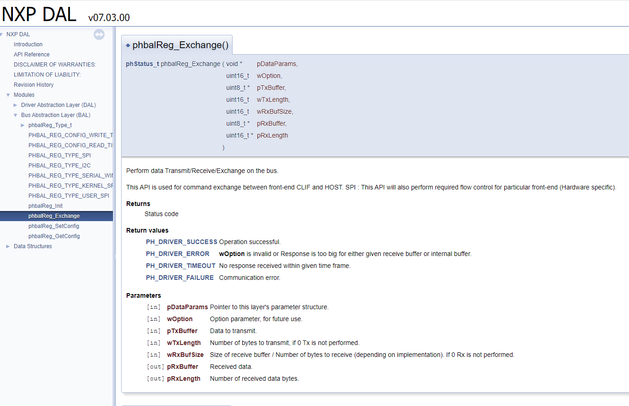Image resolution: width=629 pixels, height=406 pixels.
Task: Click pRxLength in the function signature
Action: tap(272, 136)
